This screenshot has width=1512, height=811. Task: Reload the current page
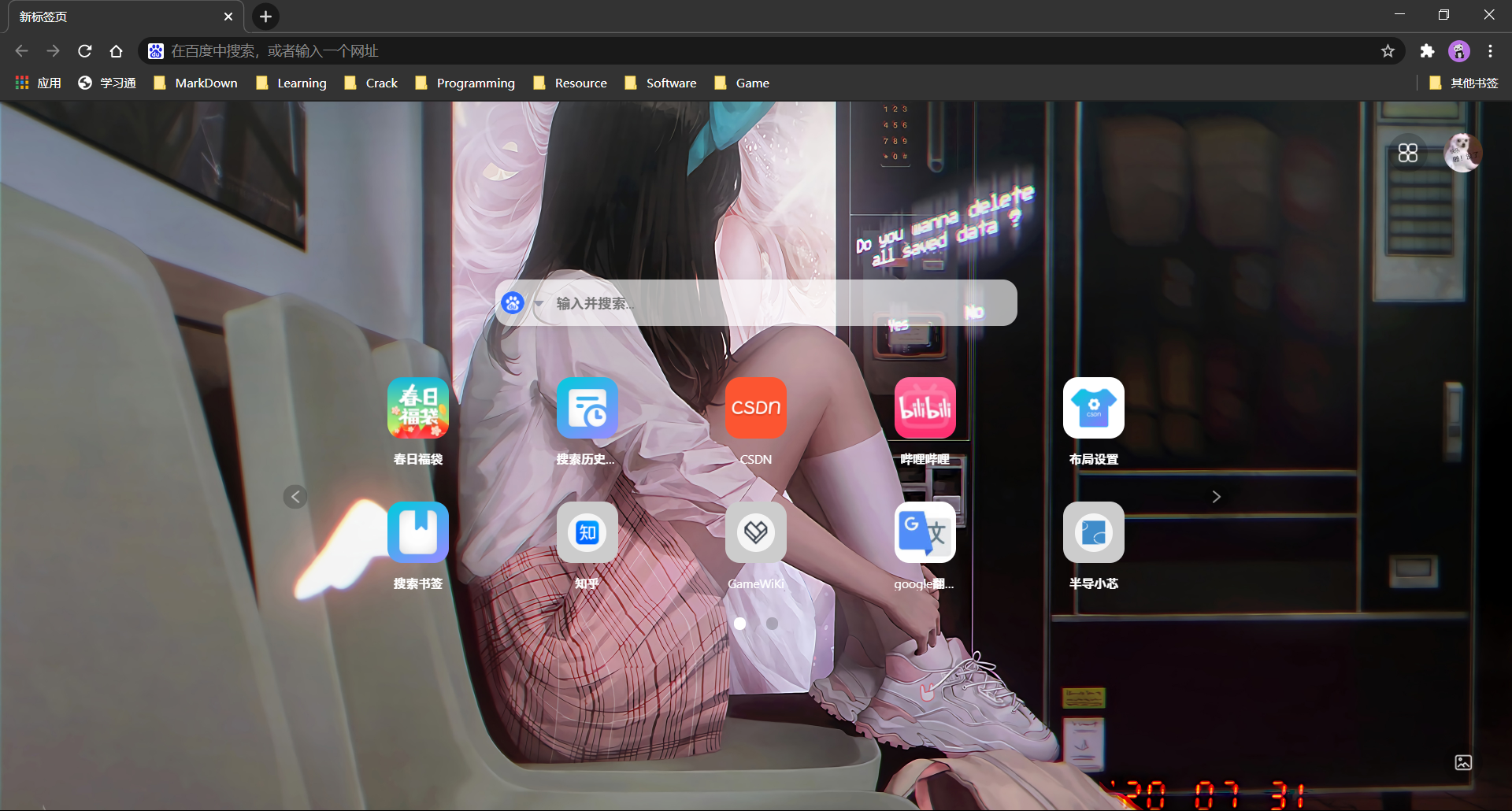(x=85, y=51)
